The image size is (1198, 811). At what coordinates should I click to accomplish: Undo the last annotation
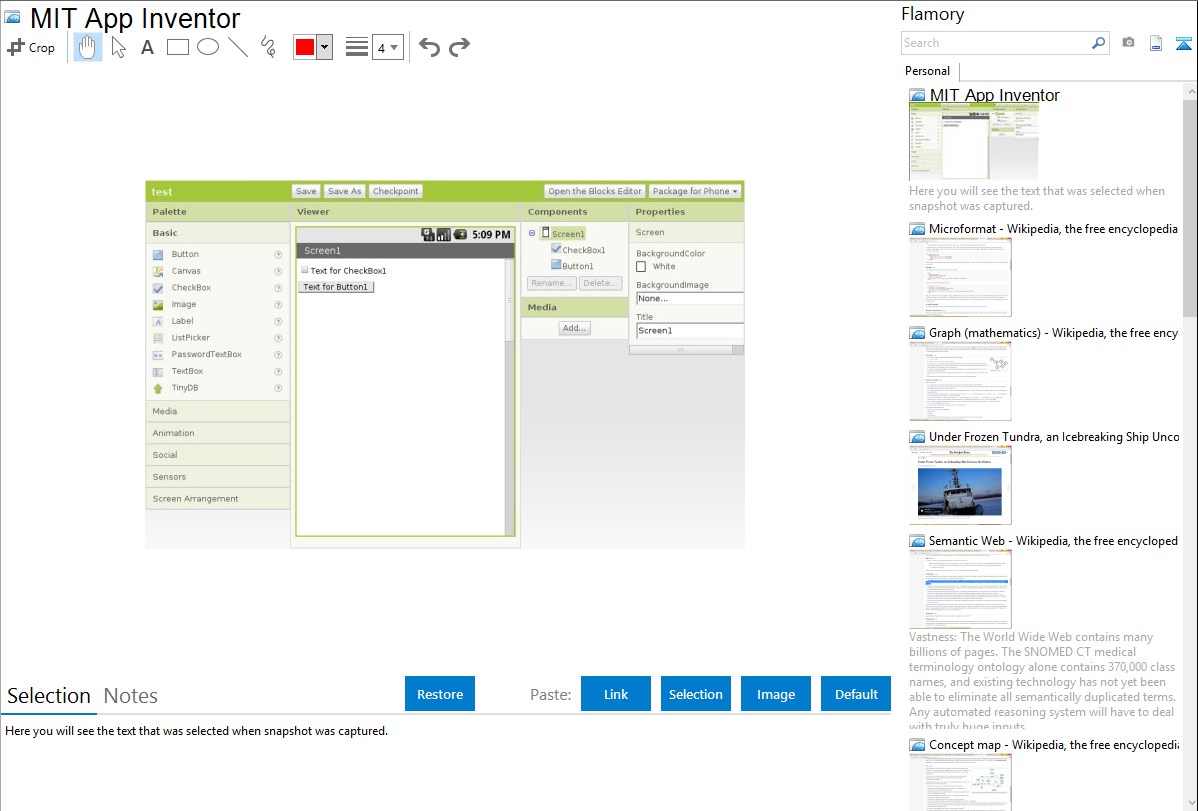point(429,47)
